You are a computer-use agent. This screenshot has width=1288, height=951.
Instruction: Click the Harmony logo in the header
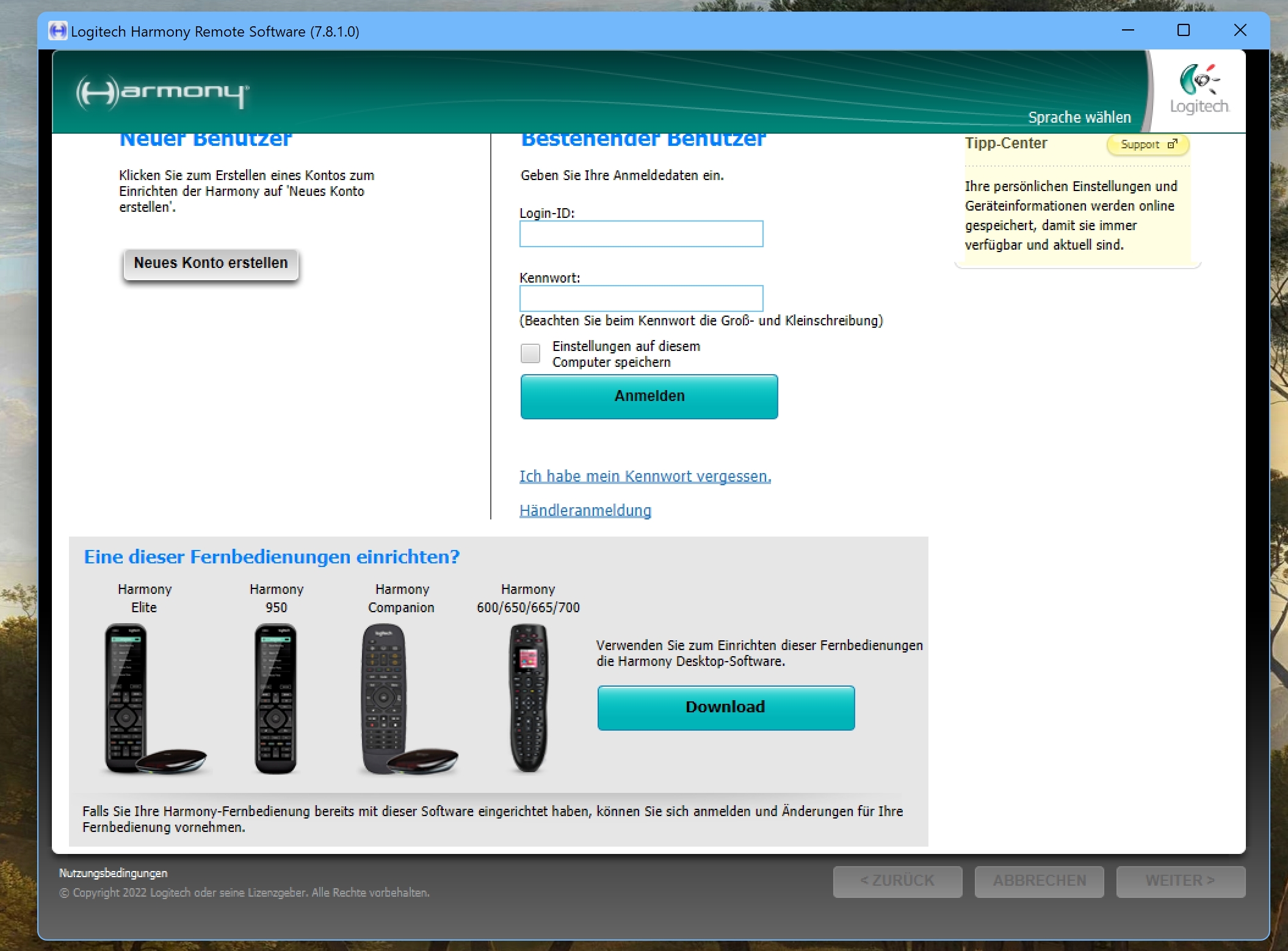[x=162, y=92]
